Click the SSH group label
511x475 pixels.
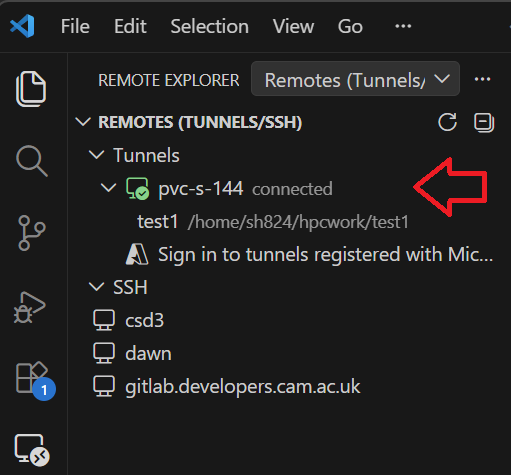coord(130,287)
